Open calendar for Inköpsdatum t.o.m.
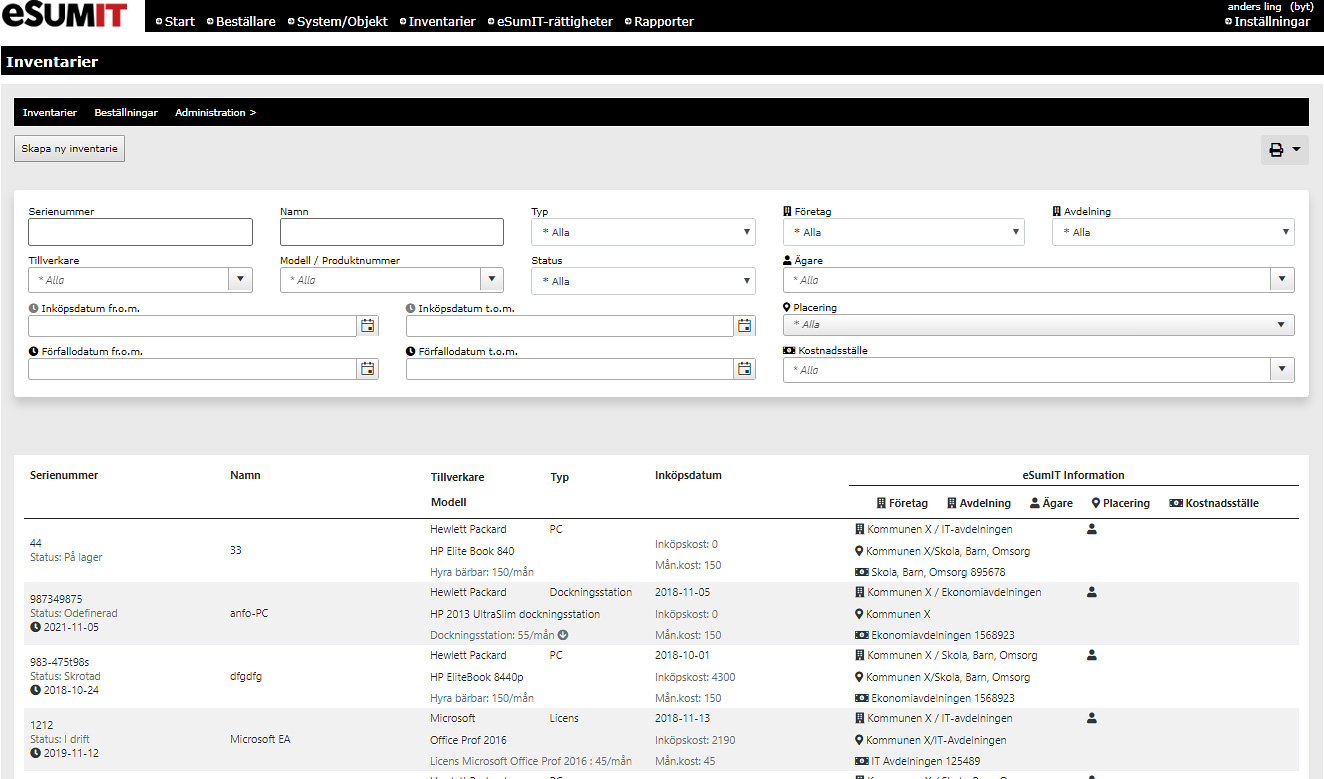This screenshot has height=779, width=1324. coord(744,325)
